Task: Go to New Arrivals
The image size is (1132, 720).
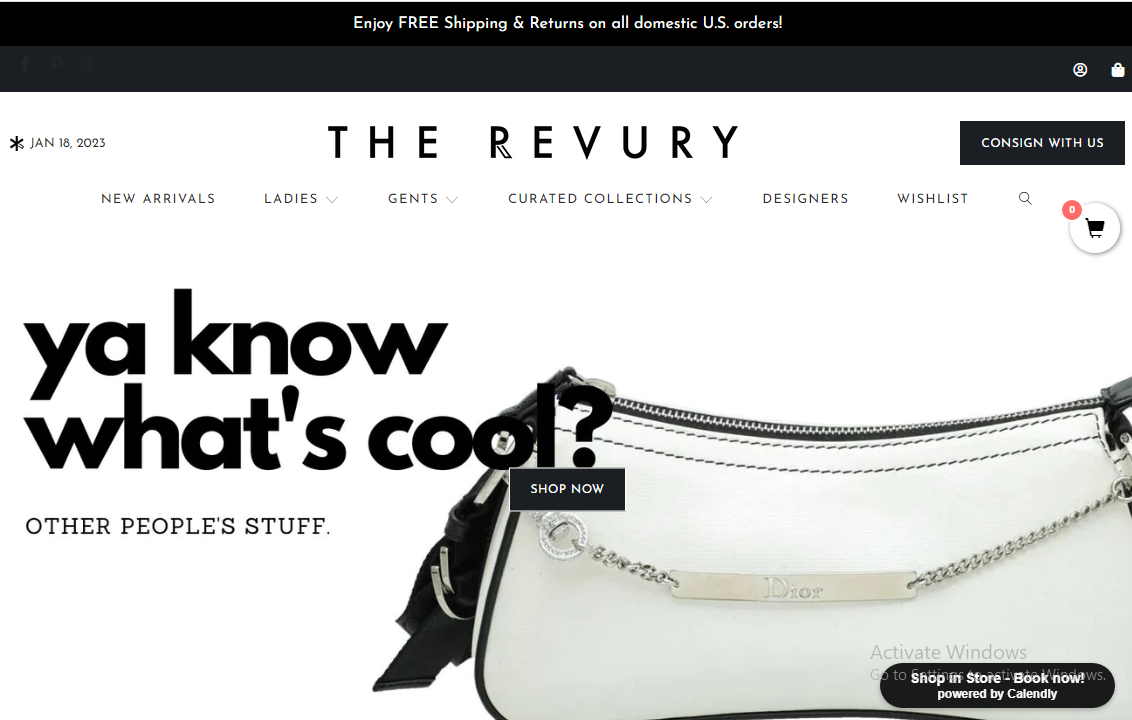Action: [x=158, y=199]
